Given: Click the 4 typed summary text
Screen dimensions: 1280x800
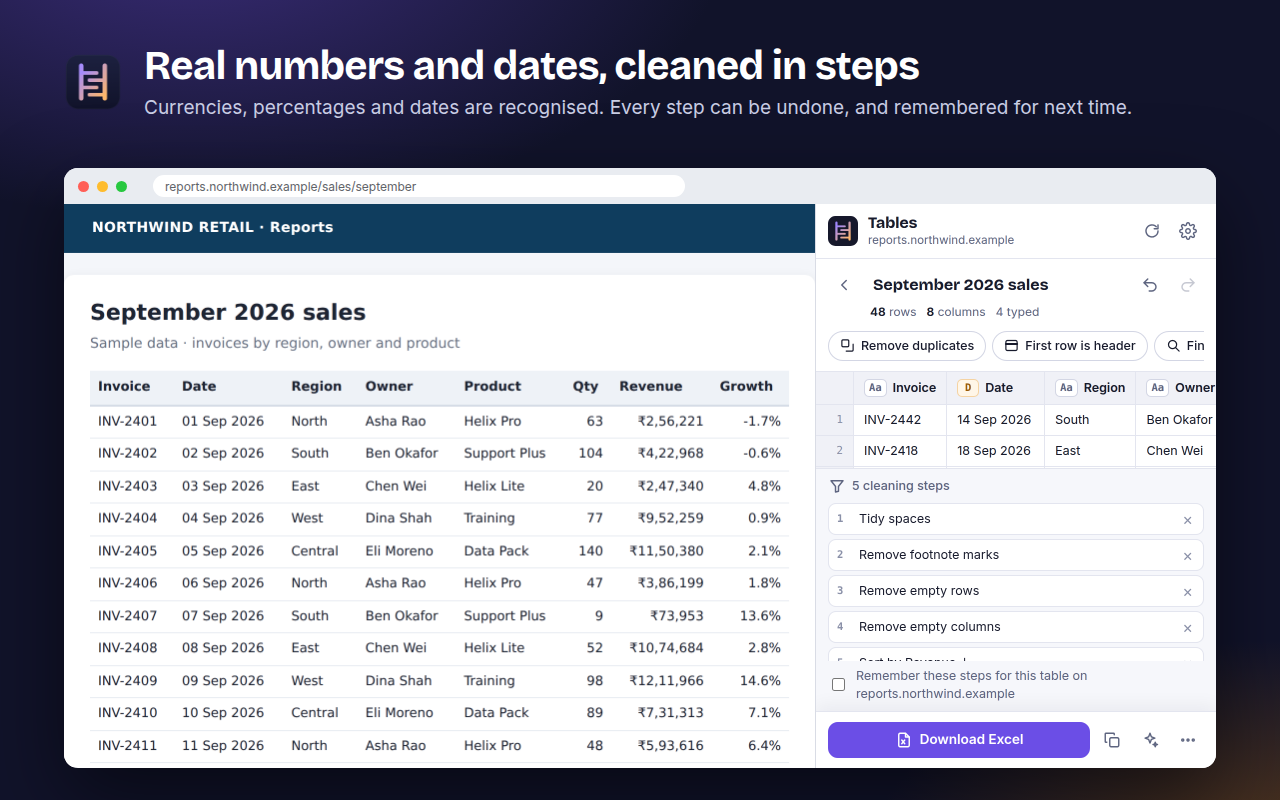Looking at the screenshot, I should tap(1017, 312).
